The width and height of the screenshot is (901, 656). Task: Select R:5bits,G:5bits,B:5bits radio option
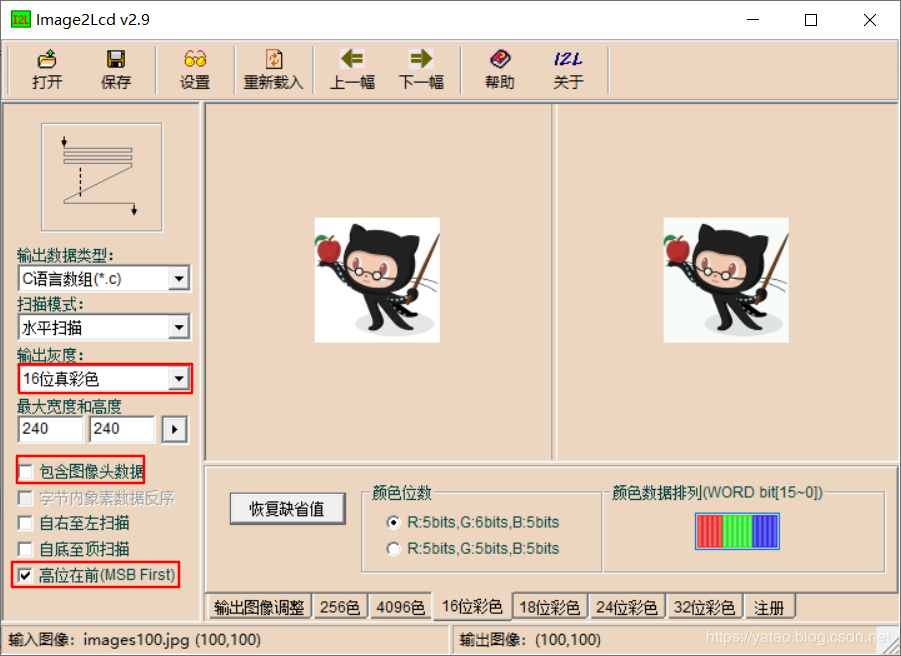tap(394, 549)
